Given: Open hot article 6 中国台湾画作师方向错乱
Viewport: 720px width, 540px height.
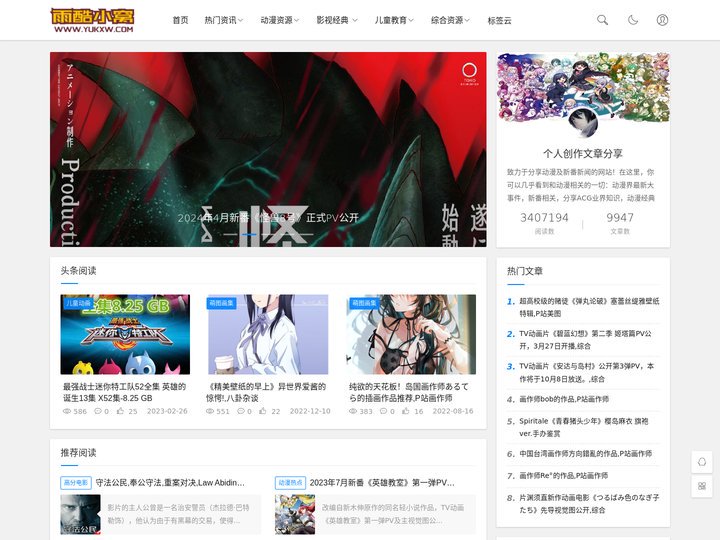Looking at the screenshot, I should click(x=585, y=454).
